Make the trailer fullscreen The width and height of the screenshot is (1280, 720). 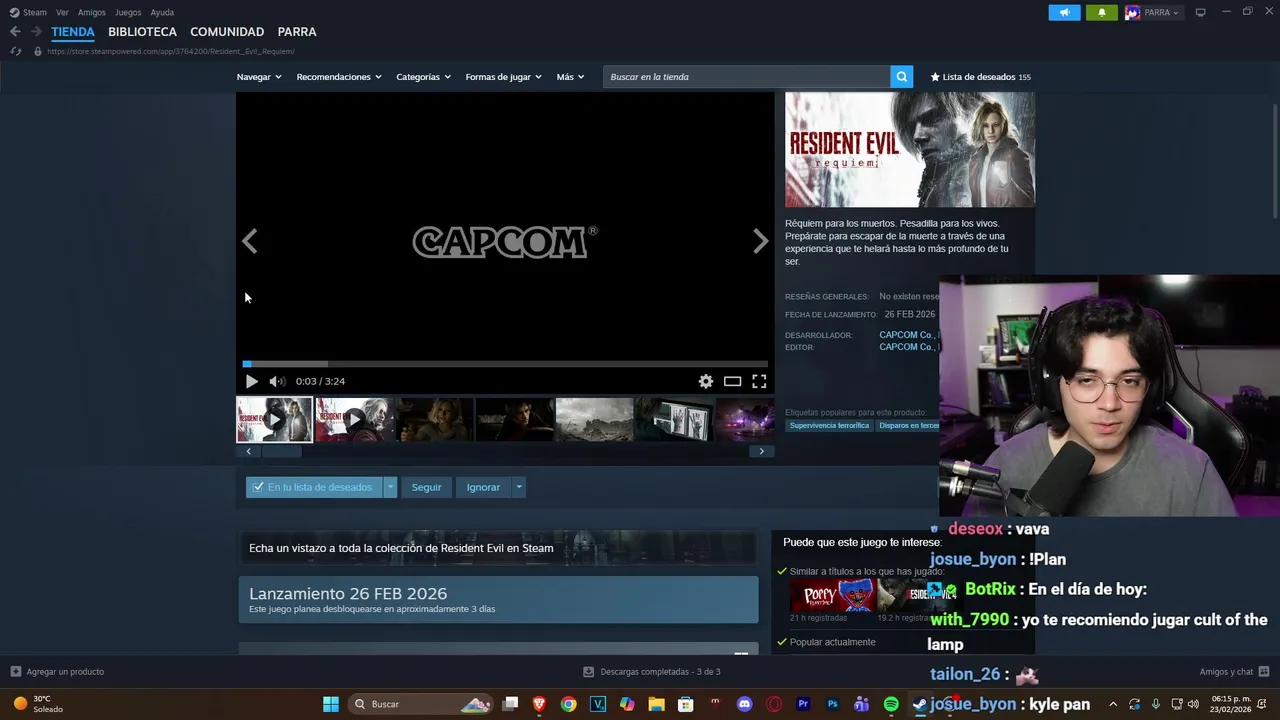[759, 381]
